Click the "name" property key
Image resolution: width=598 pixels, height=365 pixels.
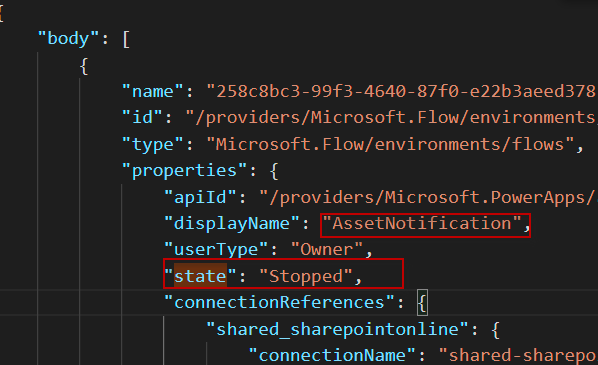(x=153, y=92)
